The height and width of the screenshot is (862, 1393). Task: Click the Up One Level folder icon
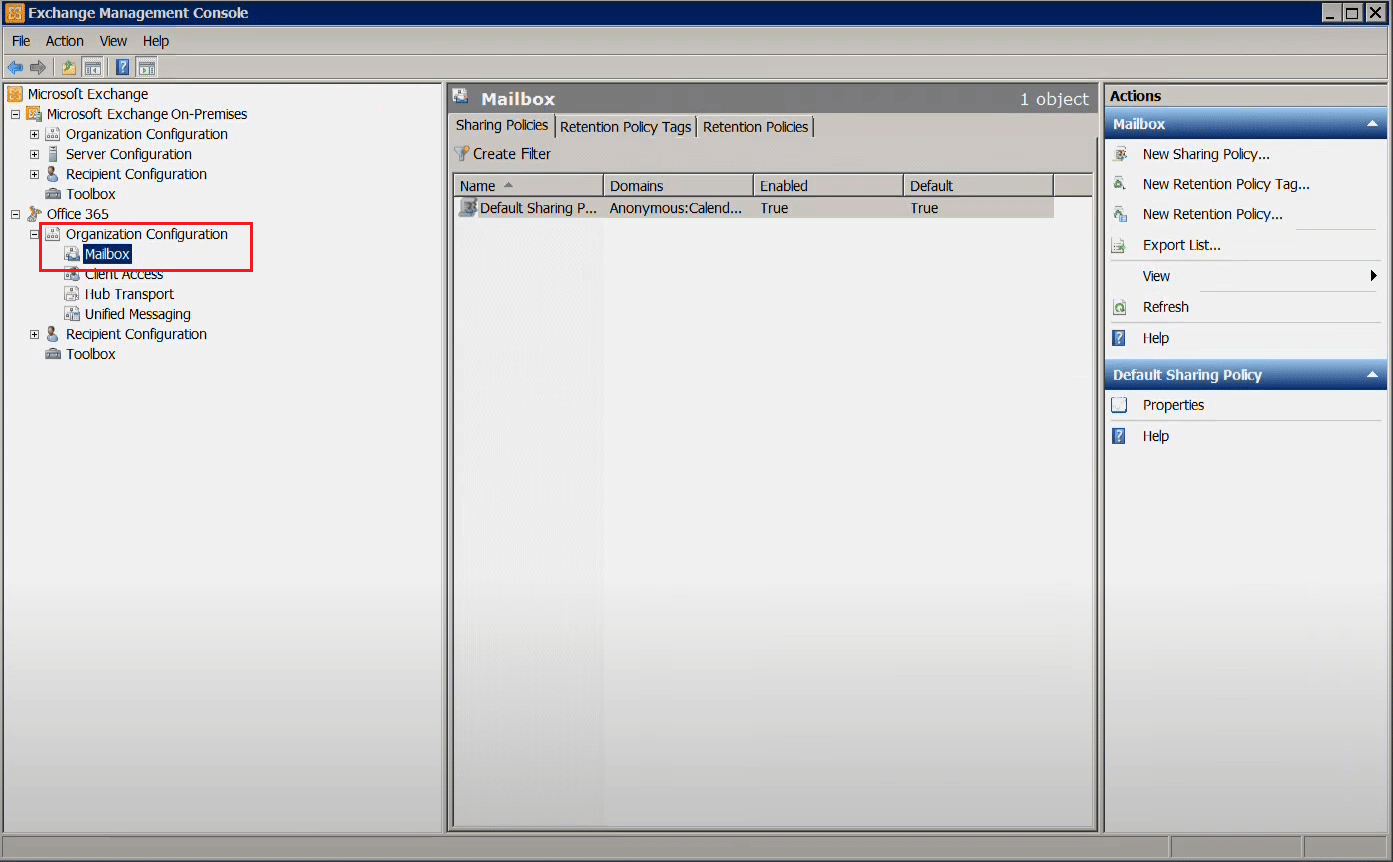click(x=69, y=67)
